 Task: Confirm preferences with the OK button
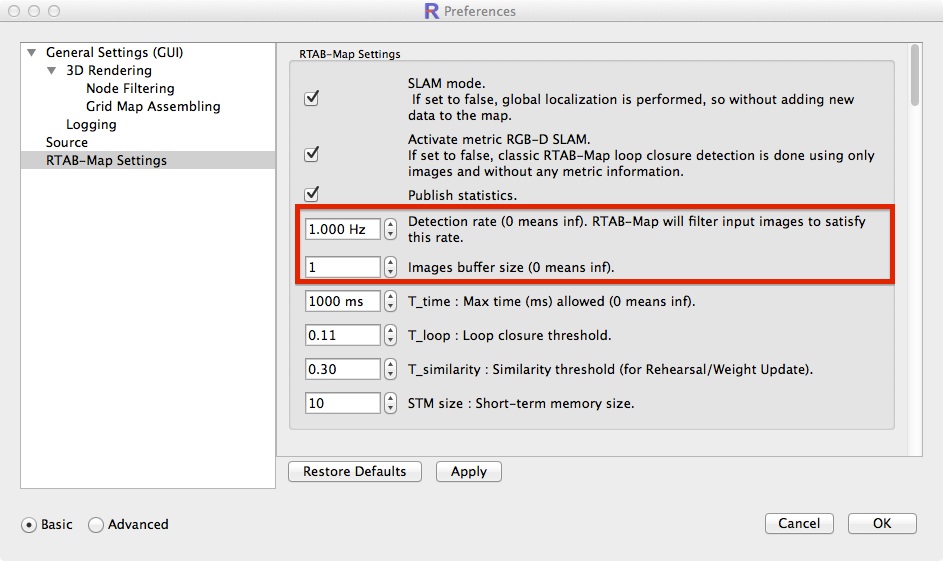tap(881, 523)
